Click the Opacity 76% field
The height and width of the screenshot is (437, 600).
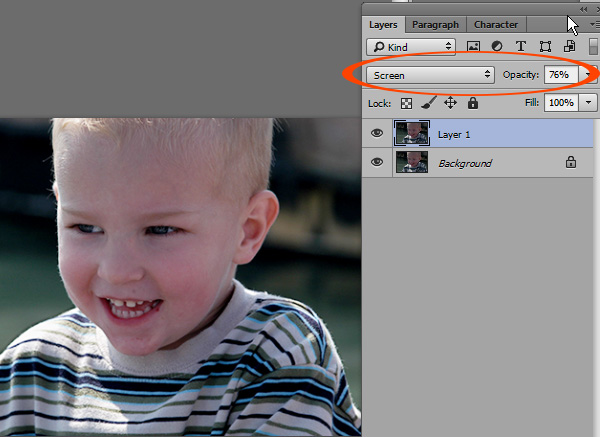click(x=561, y=75)
